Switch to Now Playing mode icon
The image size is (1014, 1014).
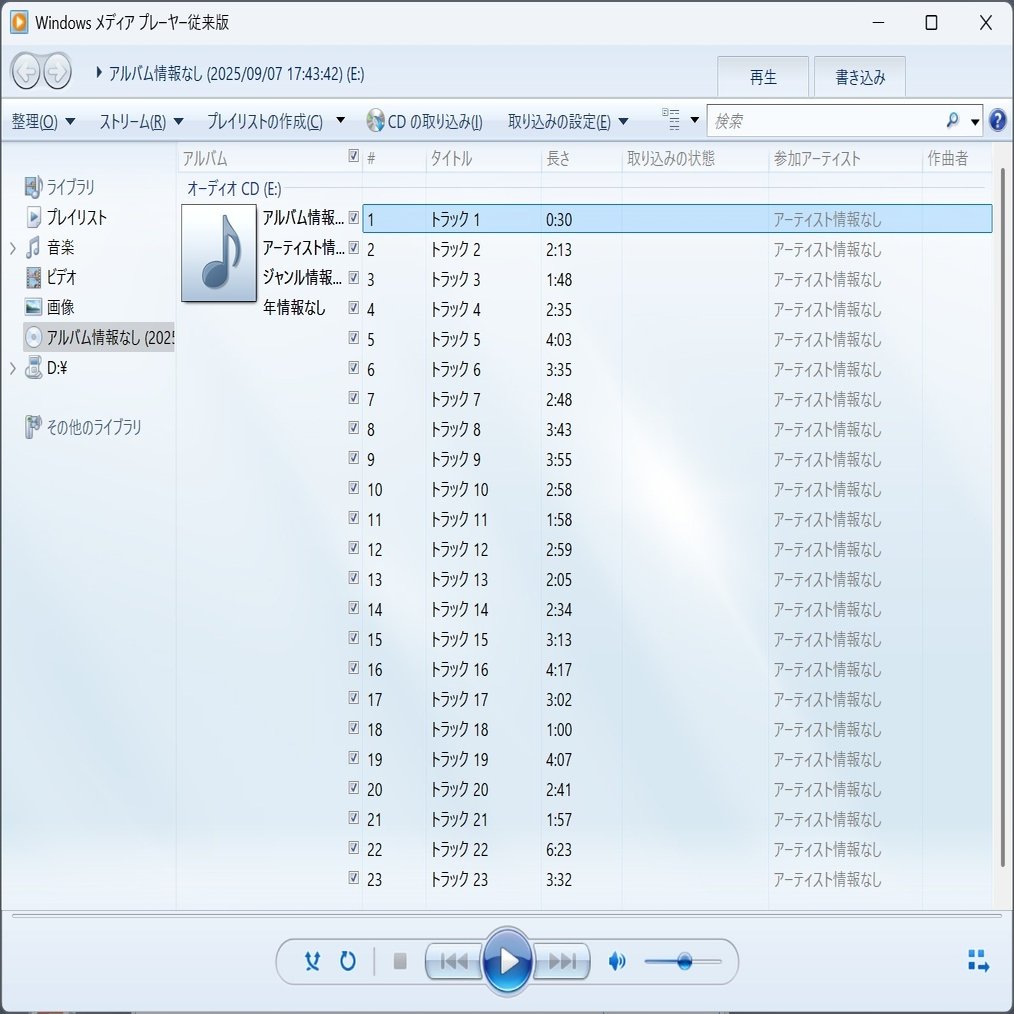pyautogui.click(x=978, y=961)
